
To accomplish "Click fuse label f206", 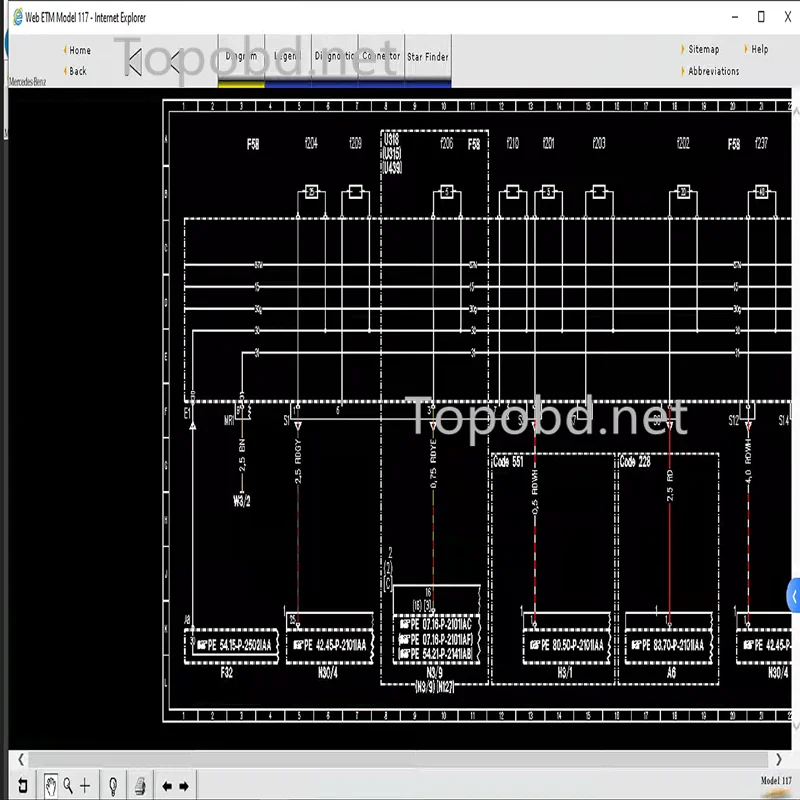I will (x=447, y=143).
